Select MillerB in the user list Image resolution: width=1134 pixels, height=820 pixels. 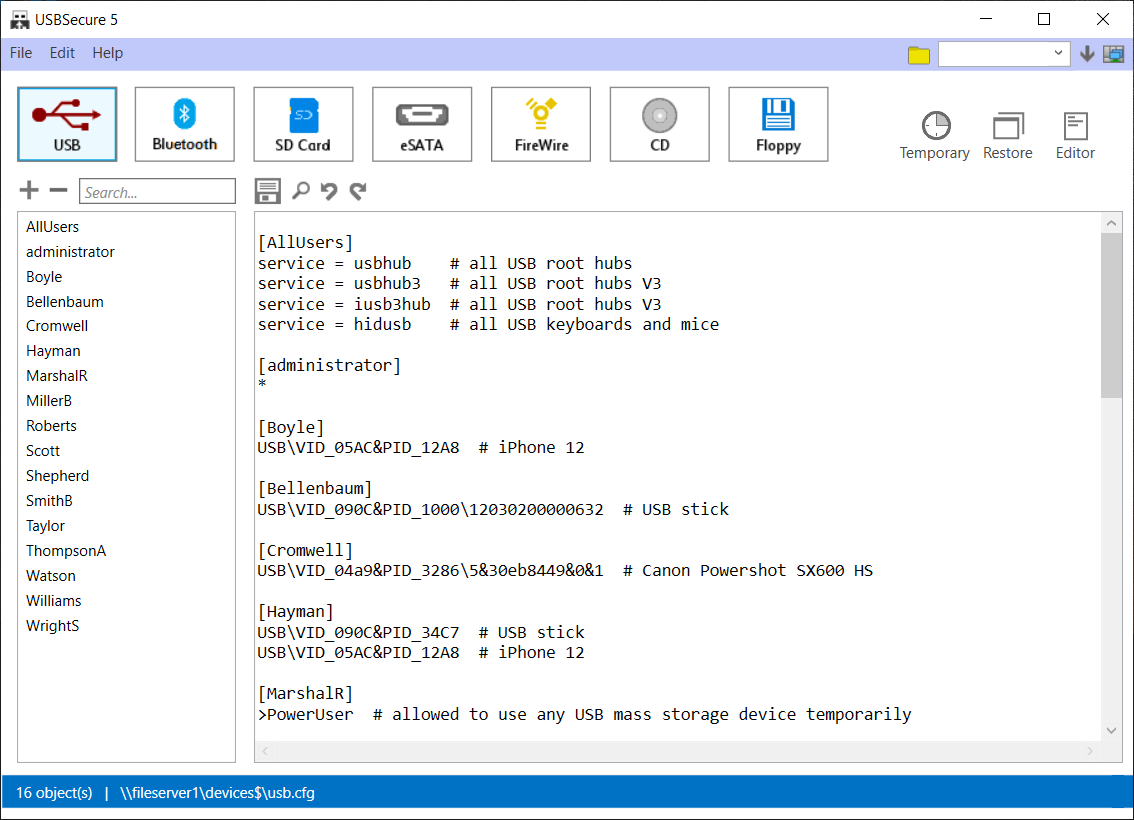[x=48, y=401]
